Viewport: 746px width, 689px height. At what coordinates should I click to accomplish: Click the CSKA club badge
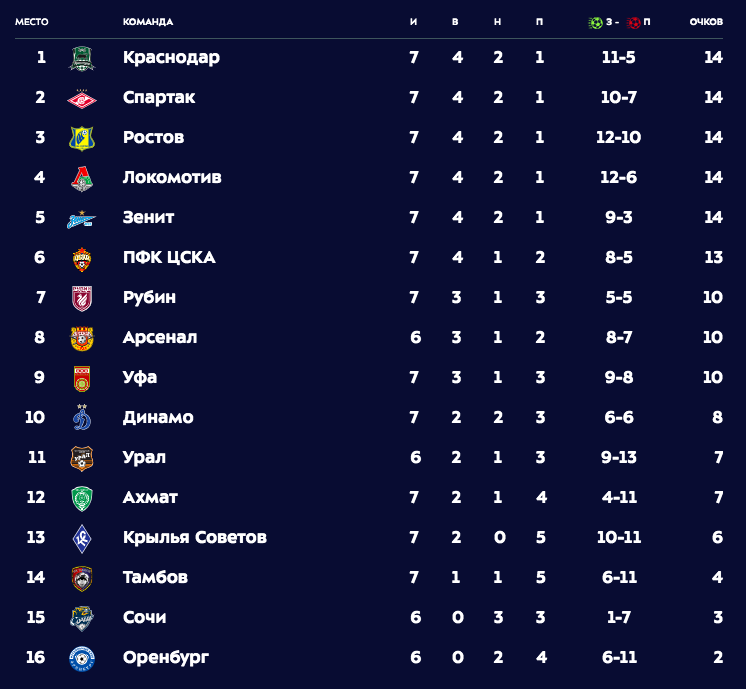tap(82, 259)
